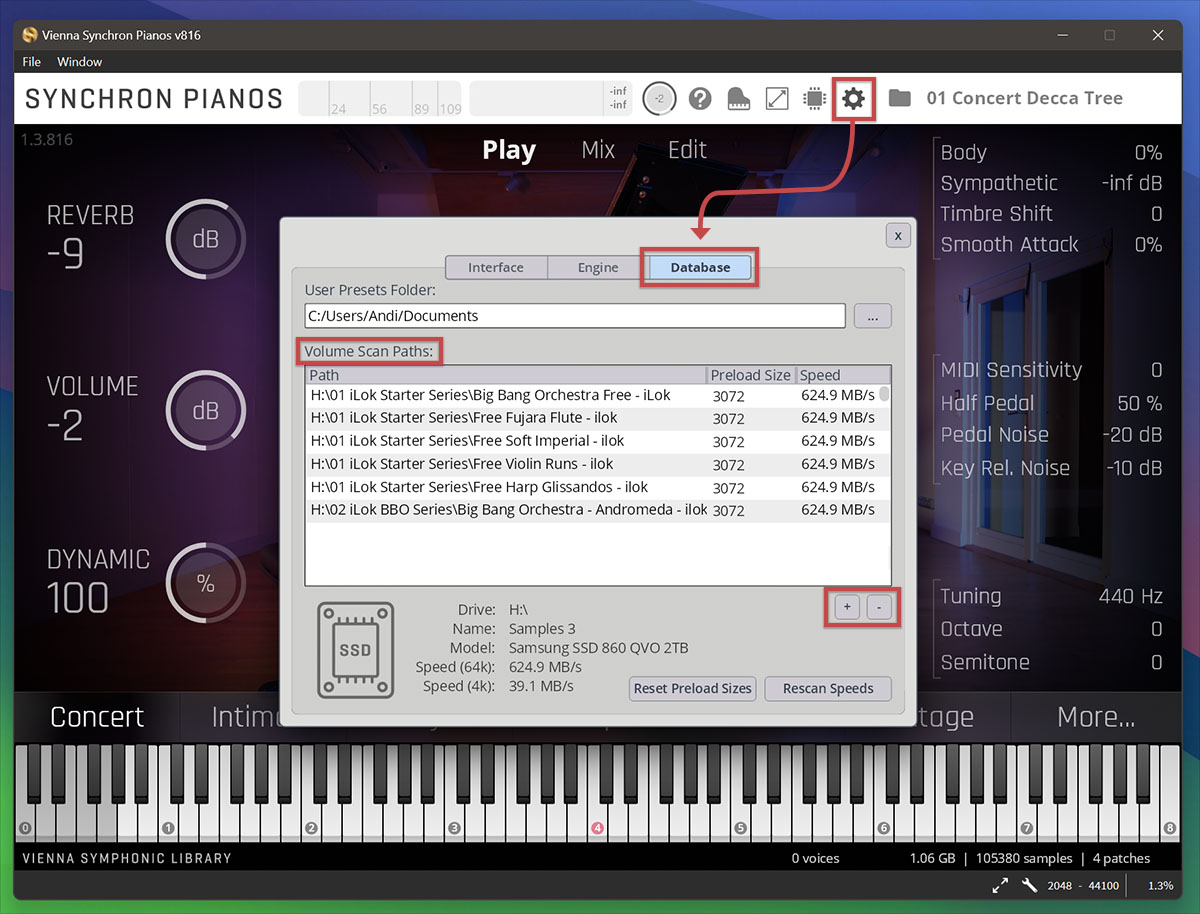Screen dimensions: 1200x914
Task: Click the Key Rel. Noise -10 dB parameter
Action: click(x=1051, y=468)
